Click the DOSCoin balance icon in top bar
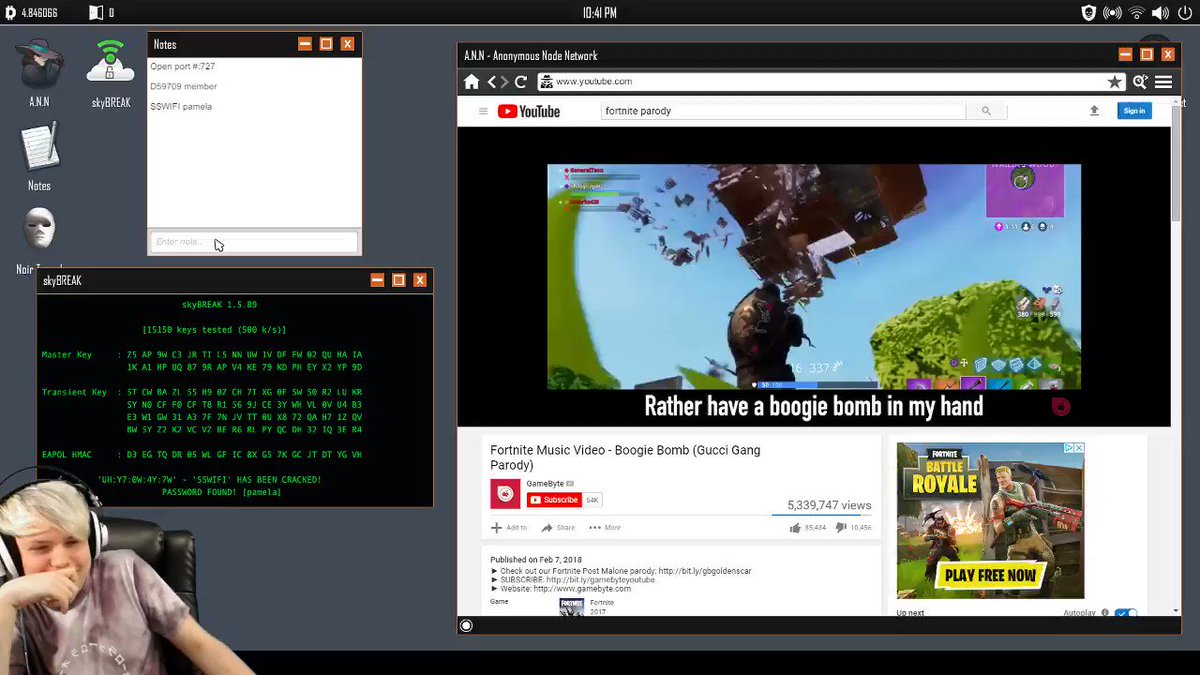This screenshot has width=1200, height=675. click(x=11, y=12)
